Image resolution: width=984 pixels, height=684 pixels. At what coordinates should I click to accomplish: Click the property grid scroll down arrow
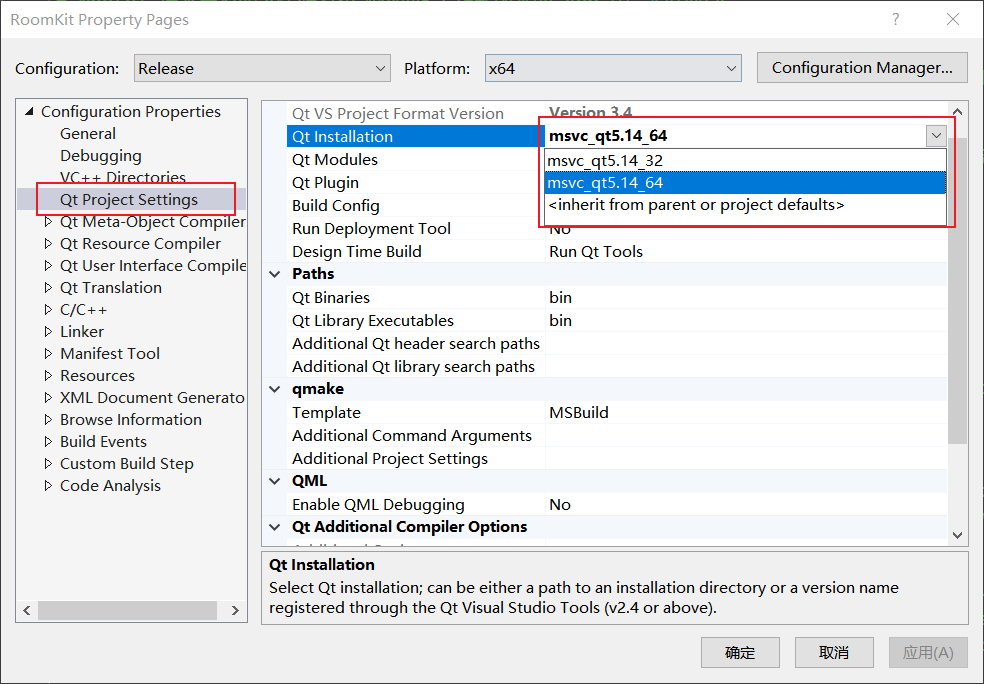point(957,535)
